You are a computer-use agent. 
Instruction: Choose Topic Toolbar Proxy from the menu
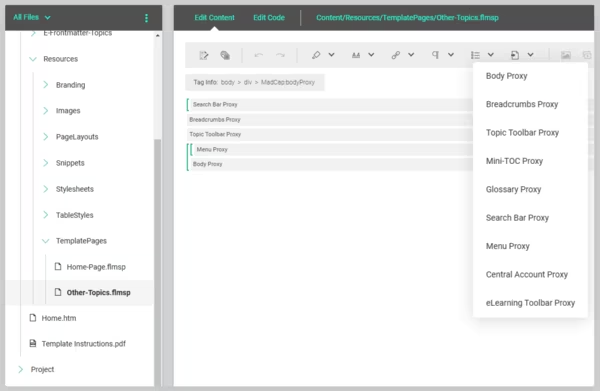pyautogui.click(x=530, y=132)
